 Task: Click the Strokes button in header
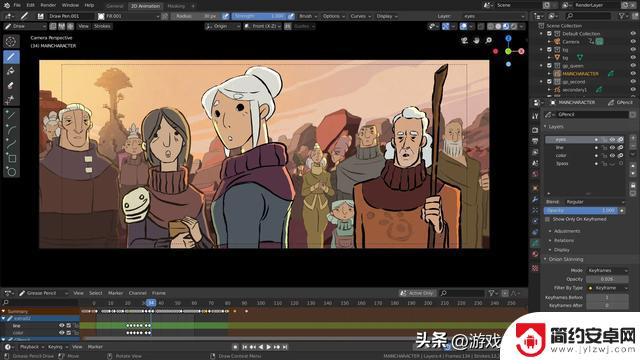pos(102,26)
